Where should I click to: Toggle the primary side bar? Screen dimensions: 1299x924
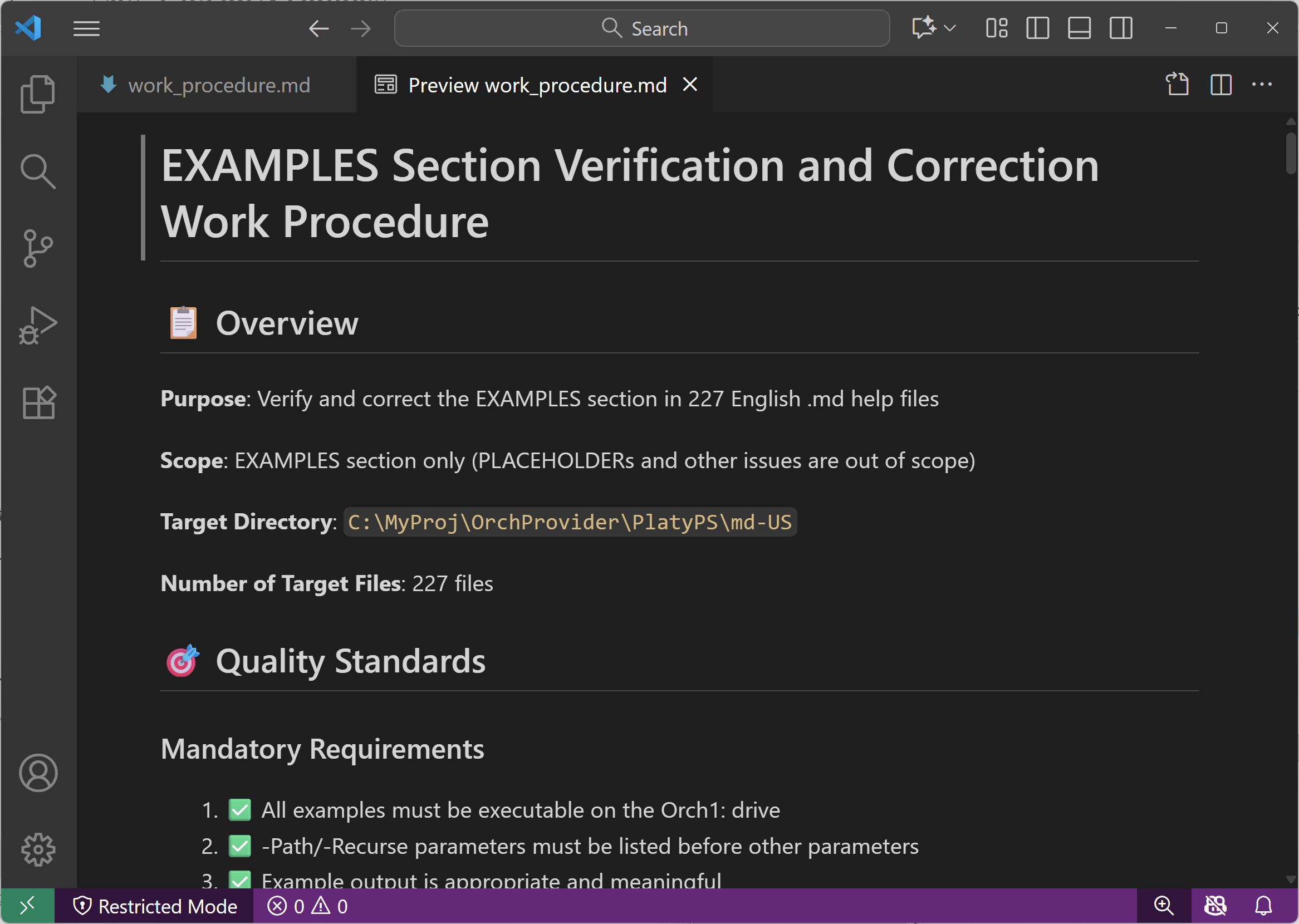pos(1037,28)
